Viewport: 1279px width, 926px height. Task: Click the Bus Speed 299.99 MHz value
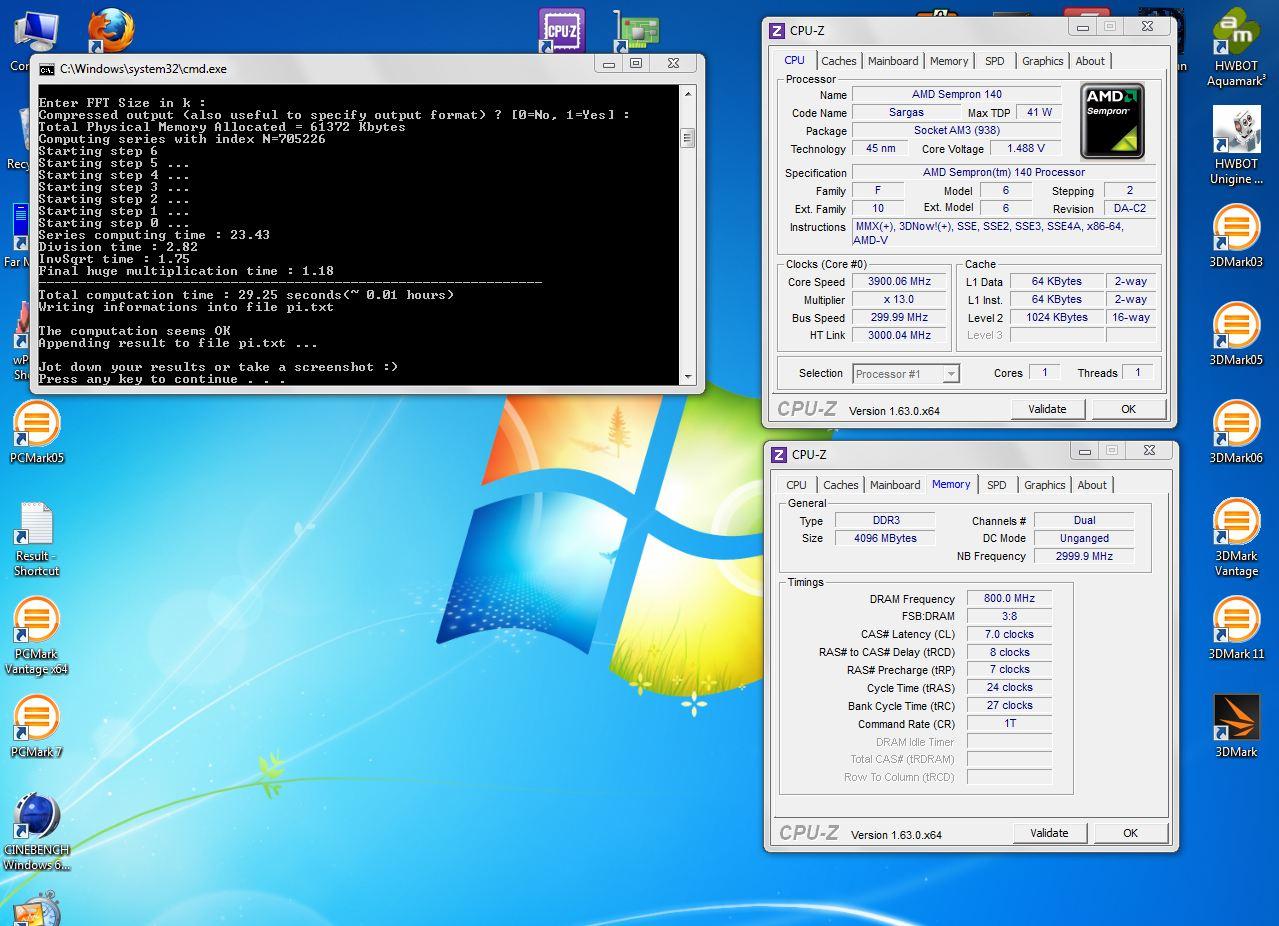(x=900, y=318)
